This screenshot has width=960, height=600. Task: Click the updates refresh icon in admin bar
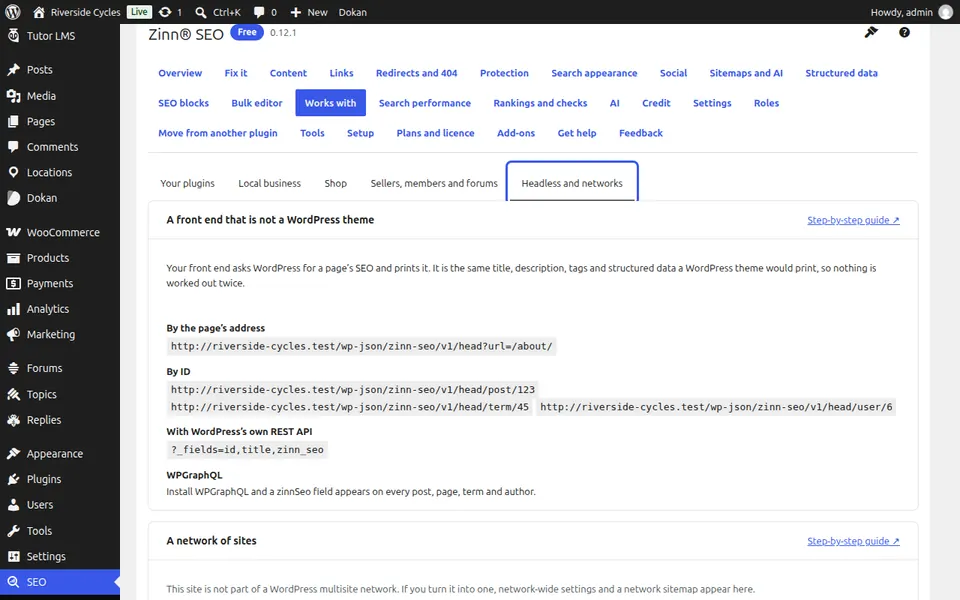[x=165, y=12]
